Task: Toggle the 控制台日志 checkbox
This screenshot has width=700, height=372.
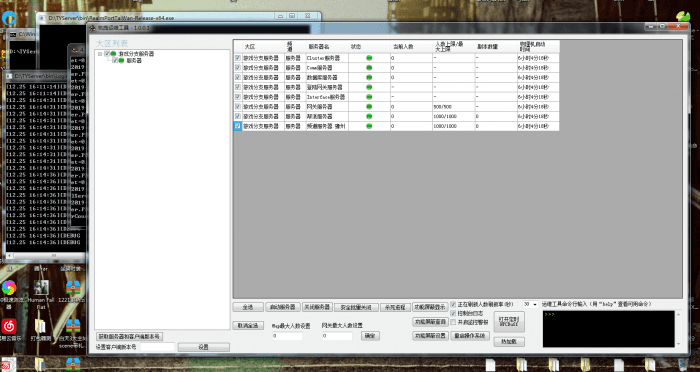Action: 453,313
